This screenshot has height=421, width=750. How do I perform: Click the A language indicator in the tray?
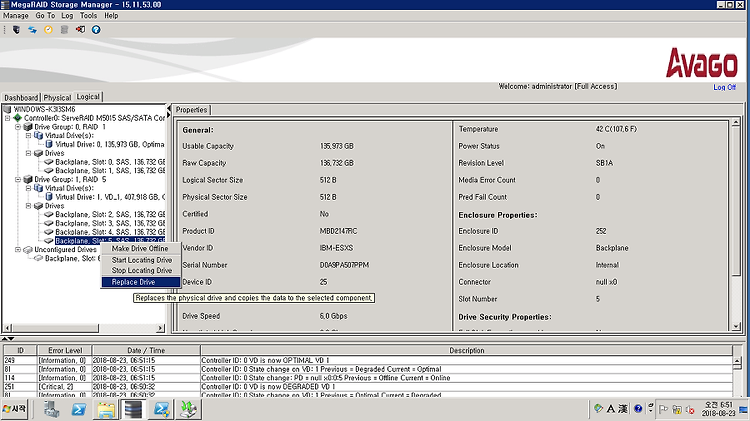[611, 409]
